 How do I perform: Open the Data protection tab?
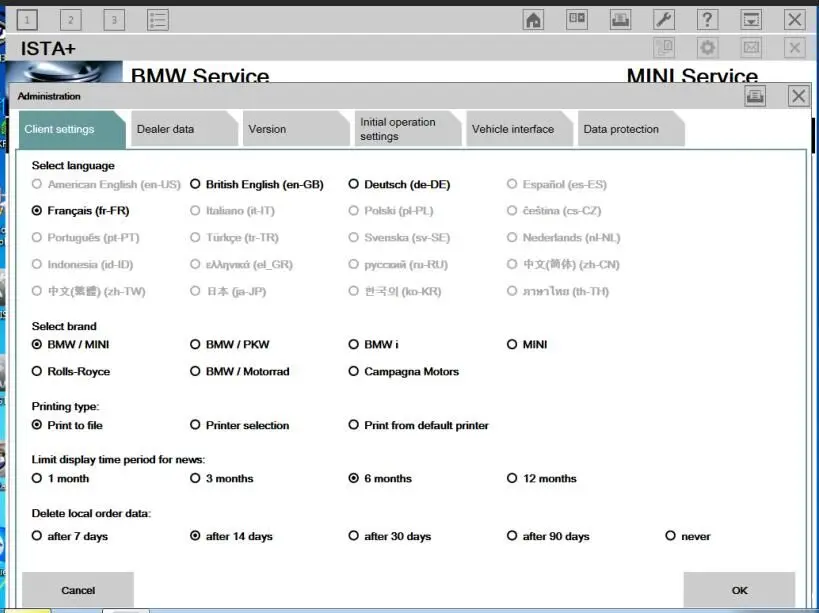[631, 129]
